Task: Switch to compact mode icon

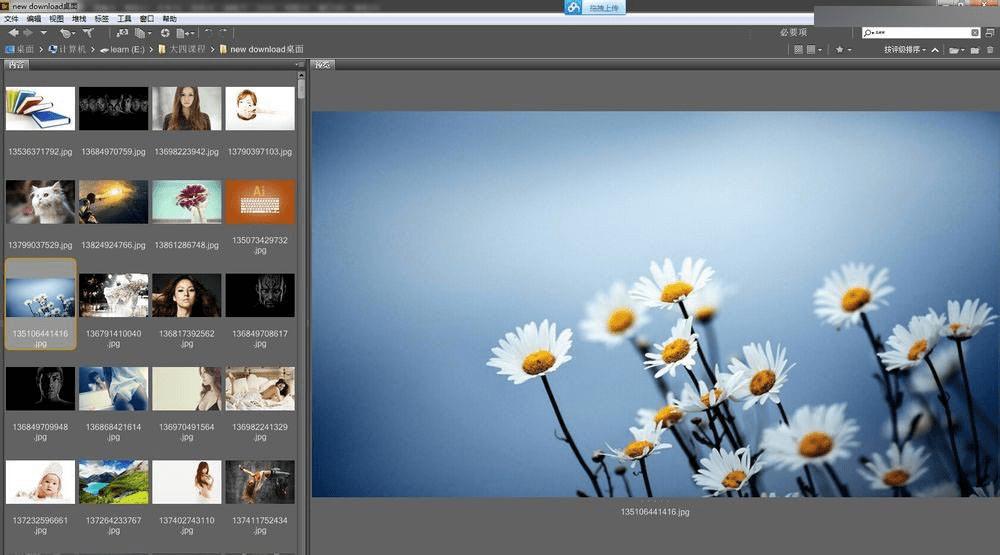Action: point(990,32)
